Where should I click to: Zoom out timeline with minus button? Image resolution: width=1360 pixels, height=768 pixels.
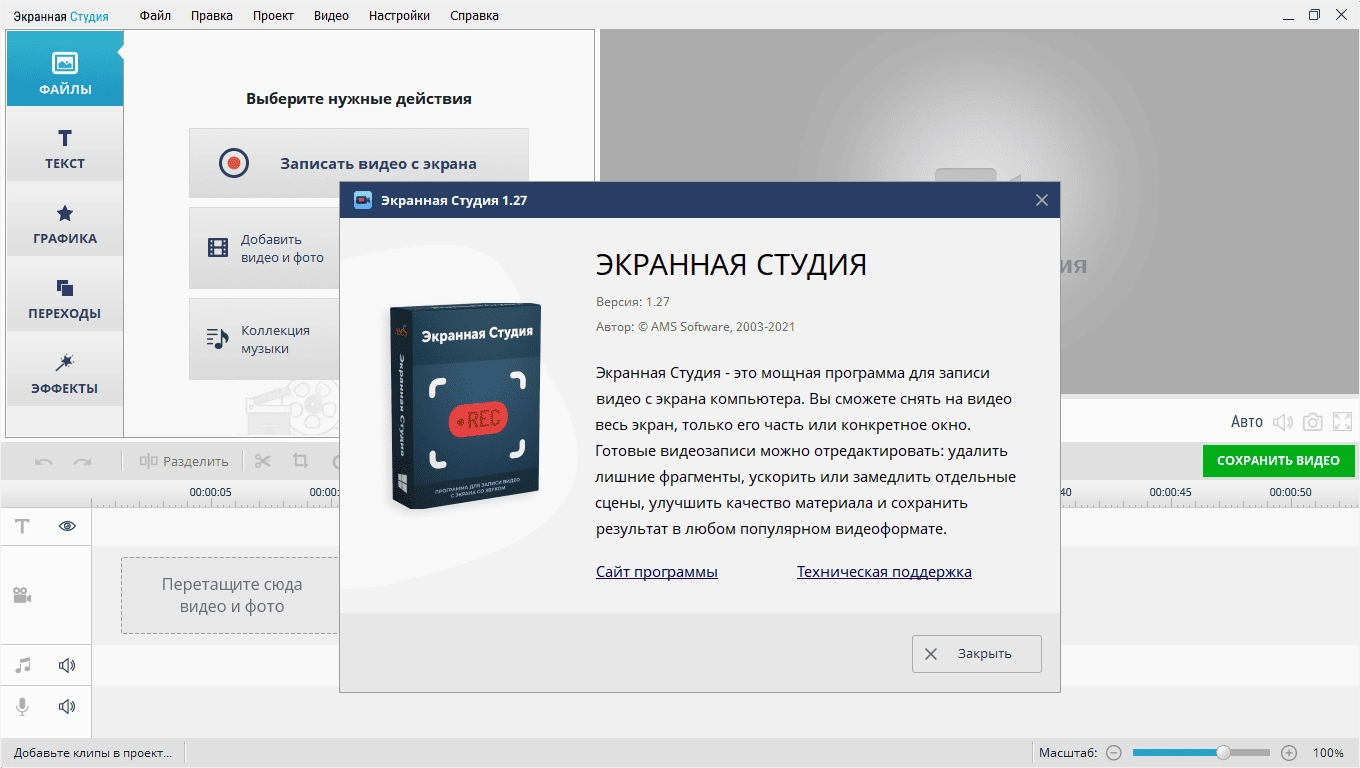click(1113, 752)
